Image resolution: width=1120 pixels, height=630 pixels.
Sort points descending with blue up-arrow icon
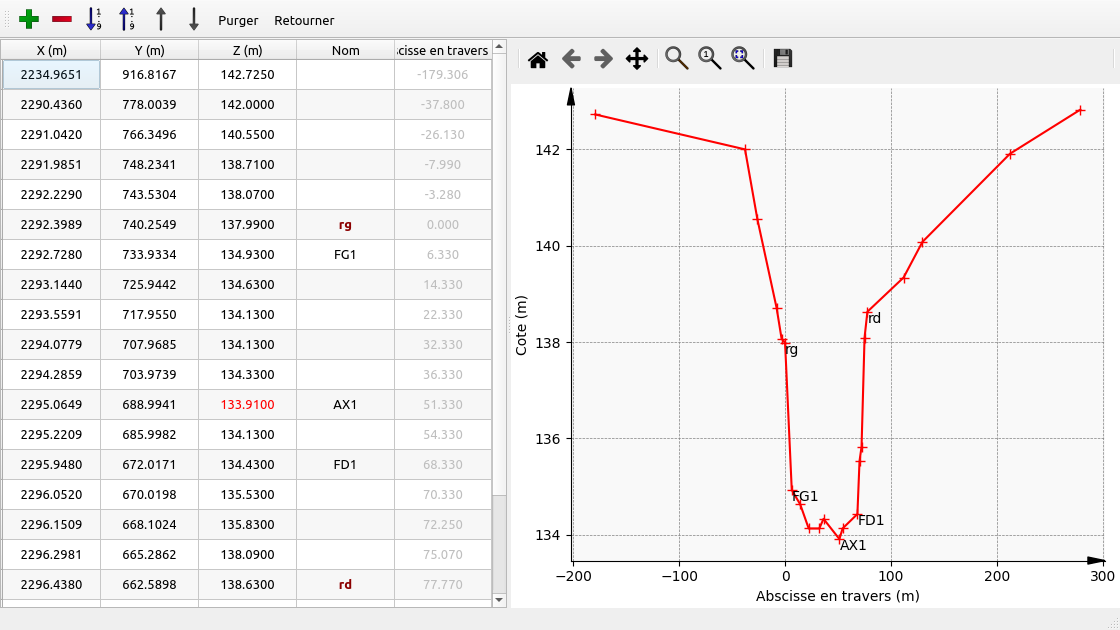tap(126, 19)
